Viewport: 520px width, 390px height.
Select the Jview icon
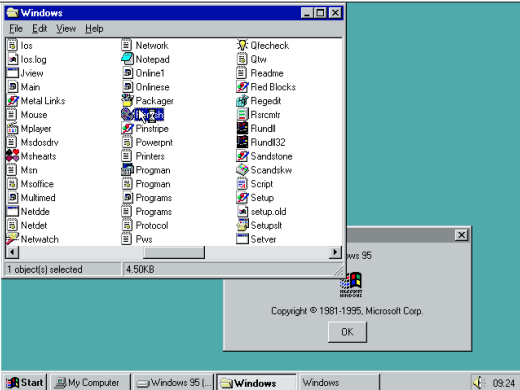click(x=12, y=73)
